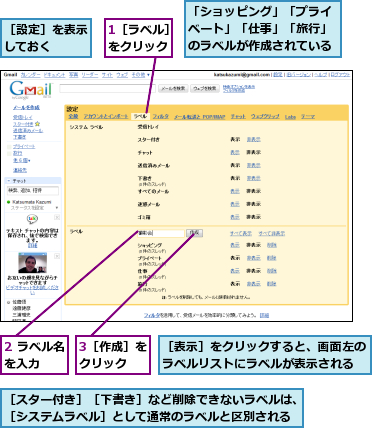Click 非表示 for the プライベート label
Screen dimensions: 372x428
point(254,258)
